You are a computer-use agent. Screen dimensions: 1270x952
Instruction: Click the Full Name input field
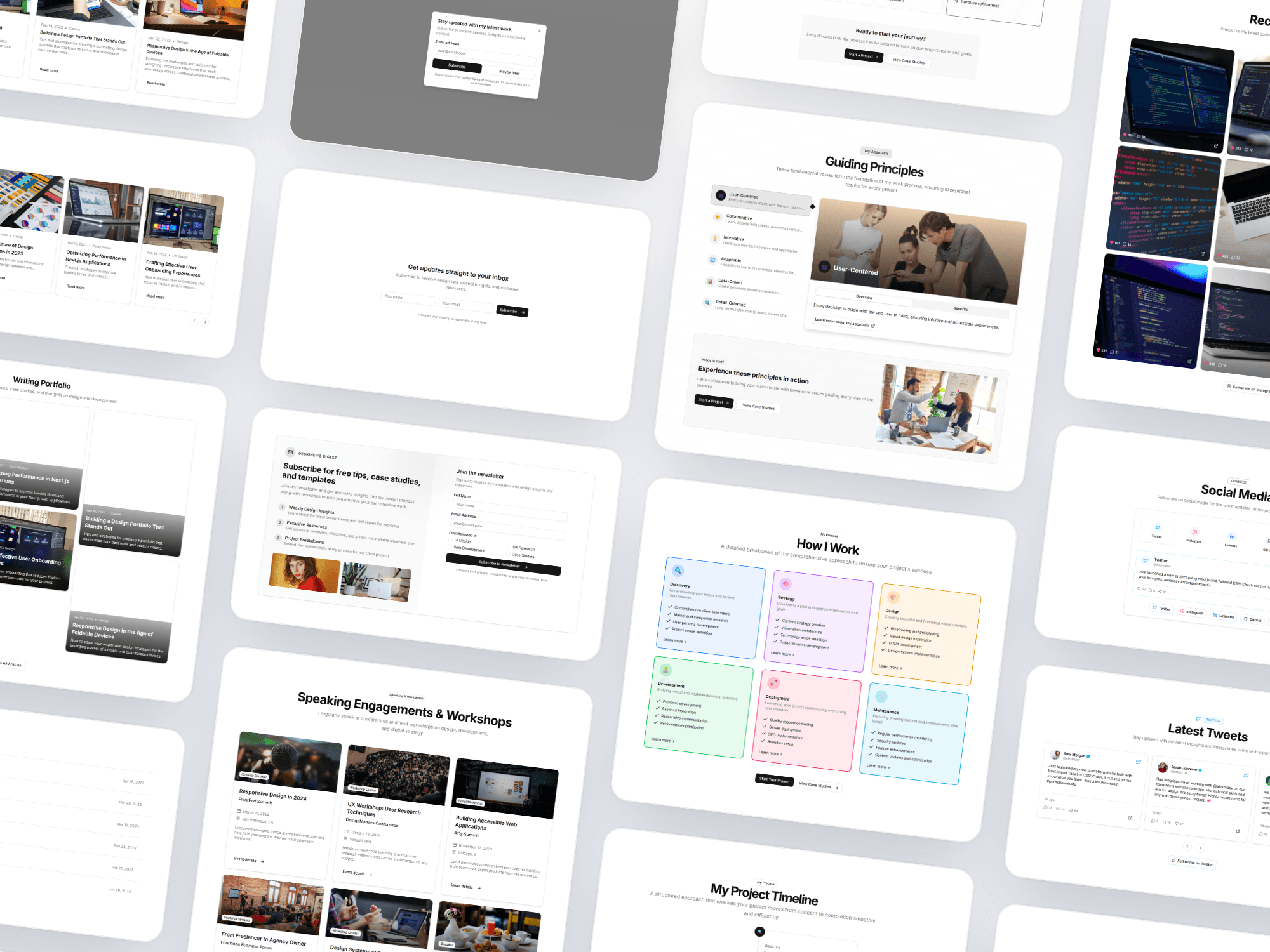point(510,510)
